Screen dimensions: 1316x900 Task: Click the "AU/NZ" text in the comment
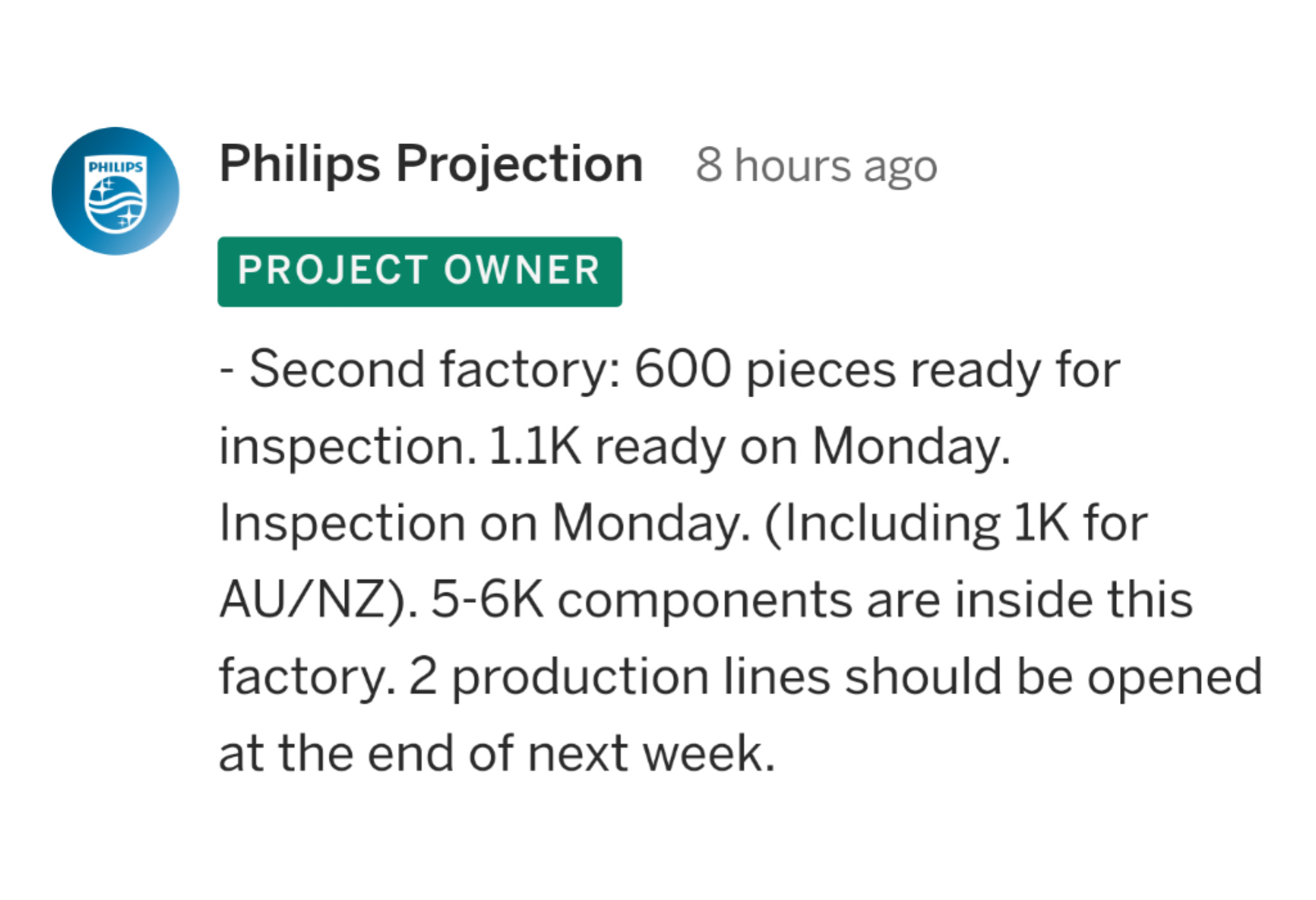[303, 600]
